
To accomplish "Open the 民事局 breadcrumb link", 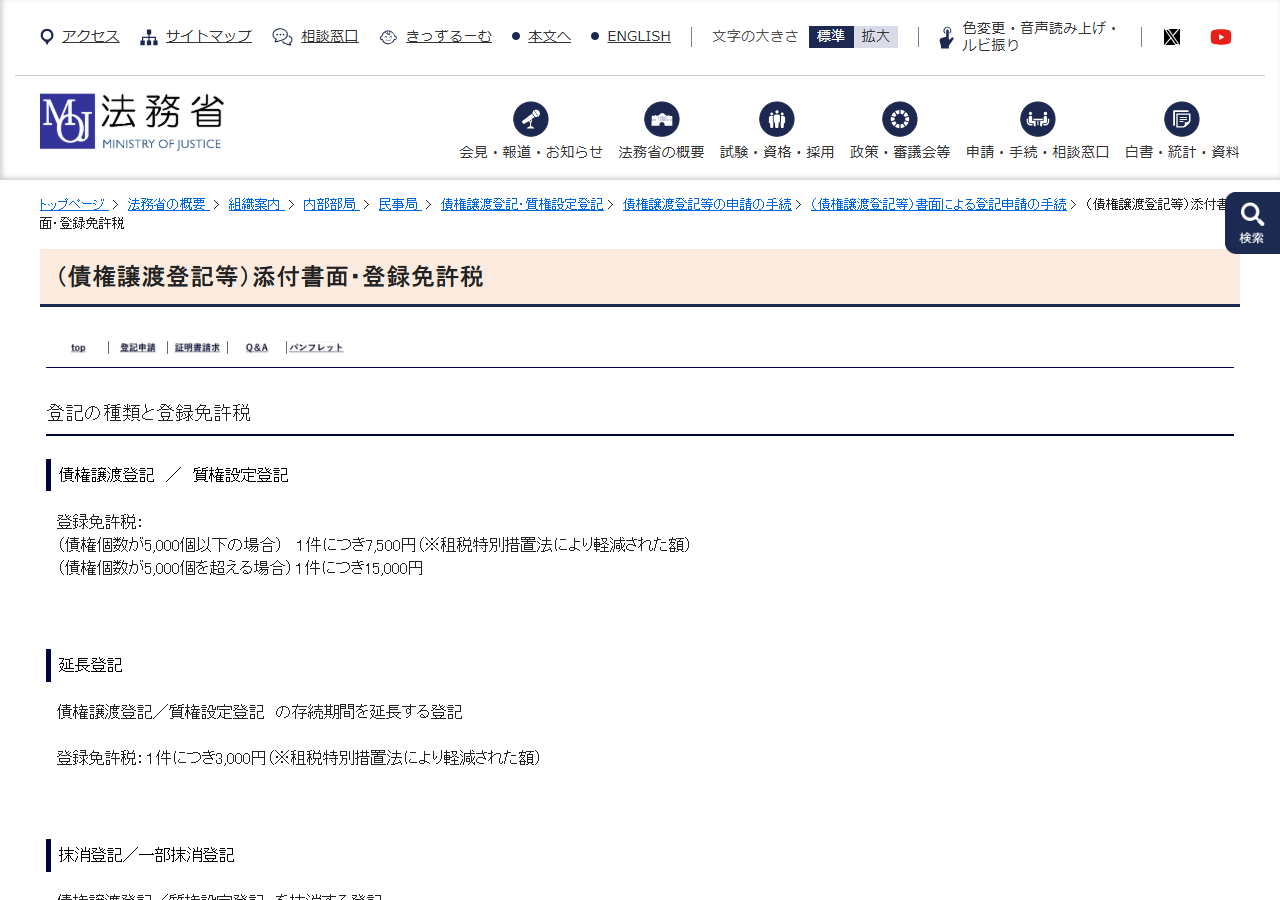I will [x=398, y=204].
